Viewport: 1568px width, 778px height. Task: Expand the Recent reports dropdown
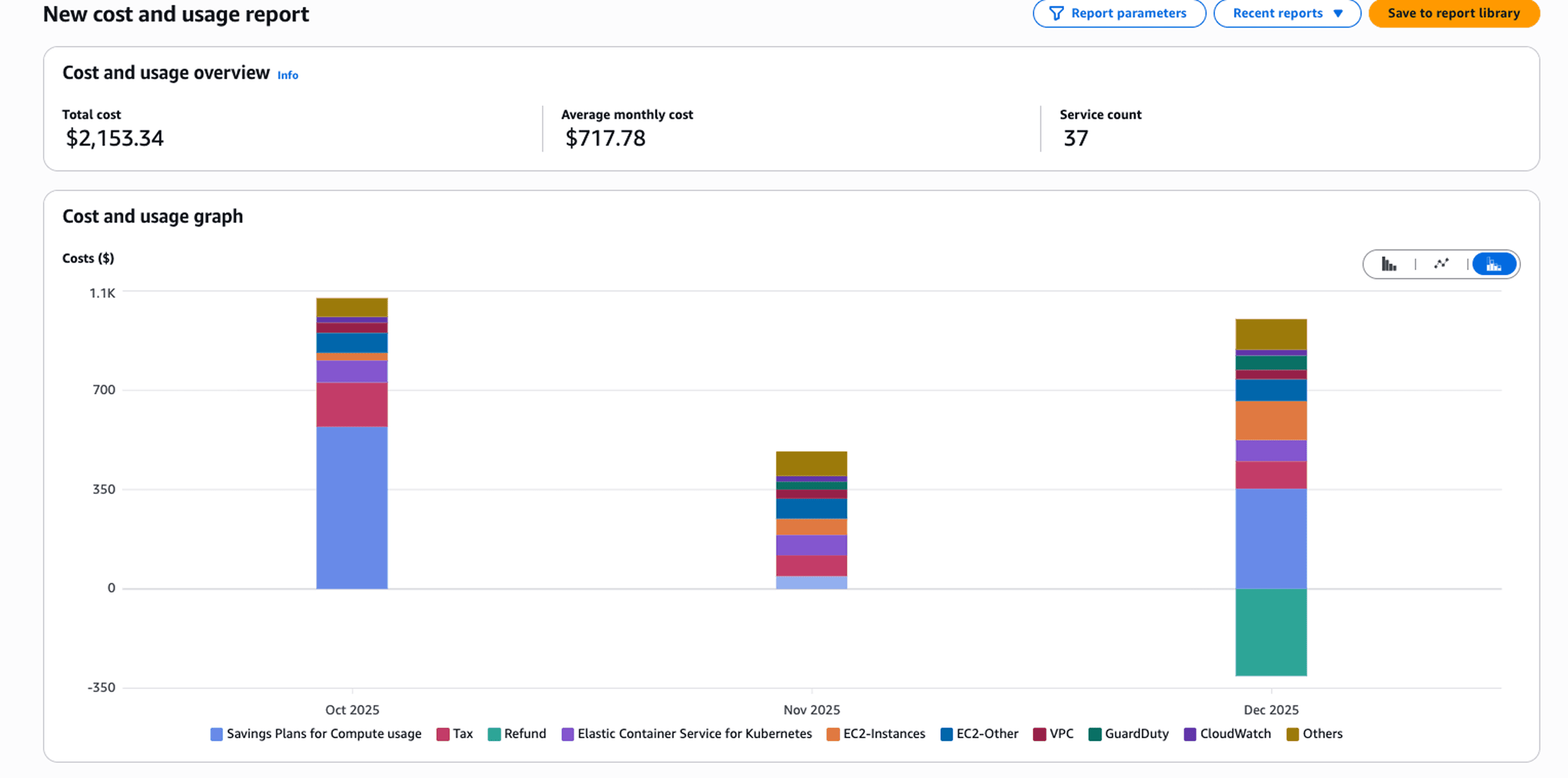pos(1277,14)
